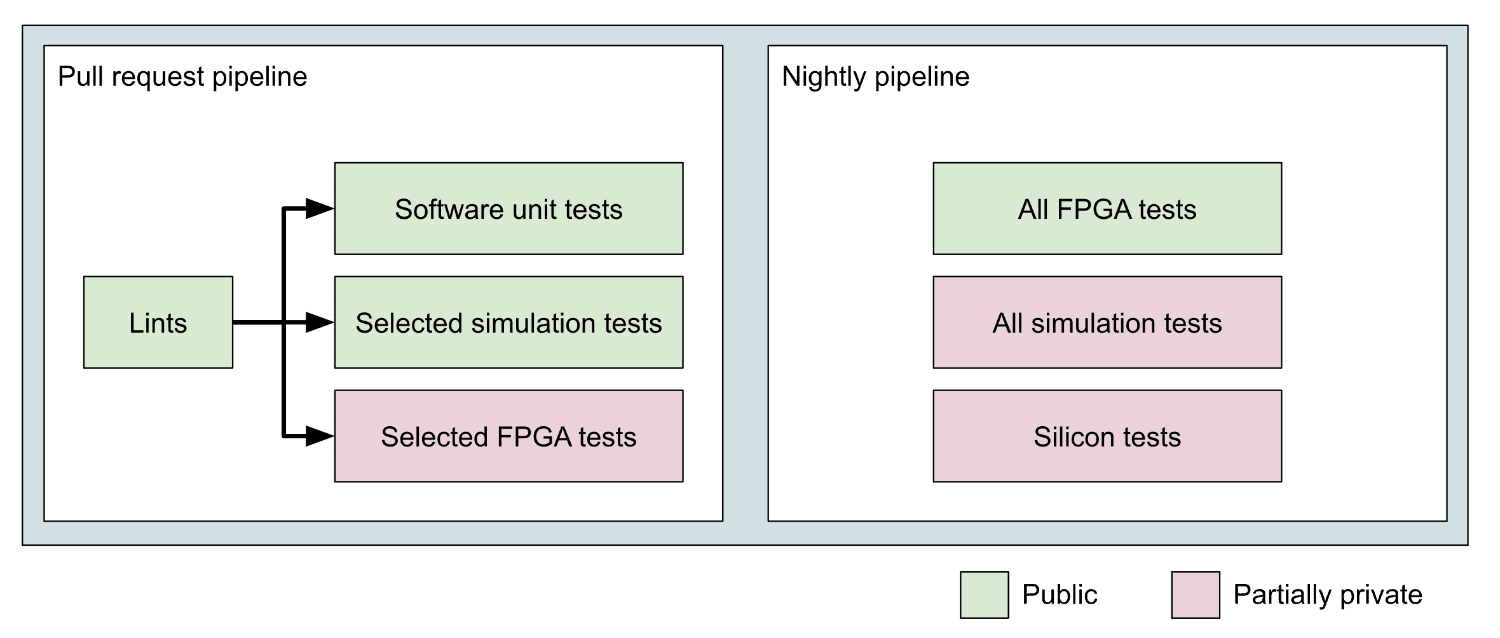Click the Public legend label
The image size is (1500, 638).
(x=1059, y=595)
